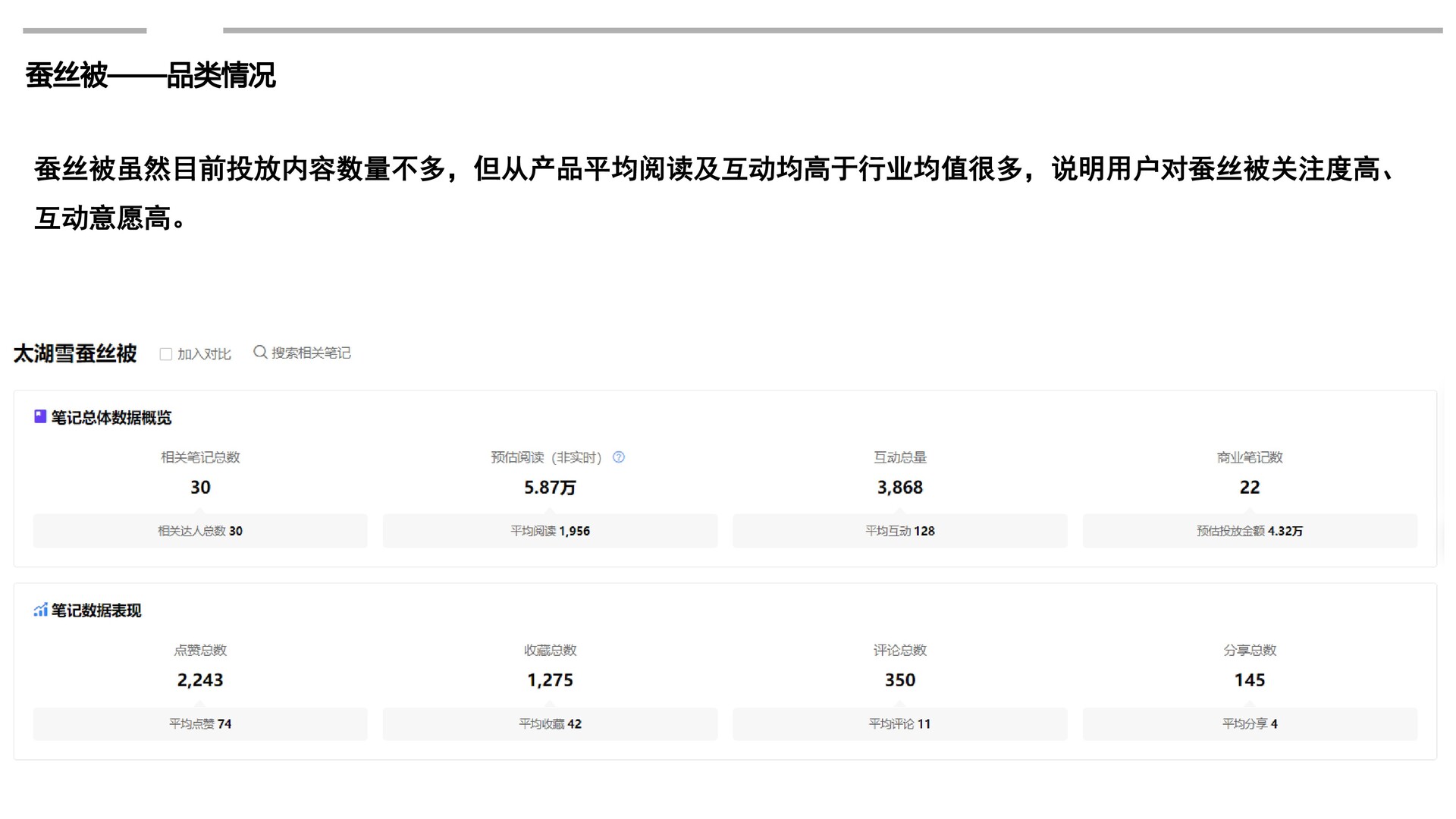The width and height of the screenshot is (1456, 819).
Task: Click the 收藏总数 value 1,275
Action: (x=550, y=680)
